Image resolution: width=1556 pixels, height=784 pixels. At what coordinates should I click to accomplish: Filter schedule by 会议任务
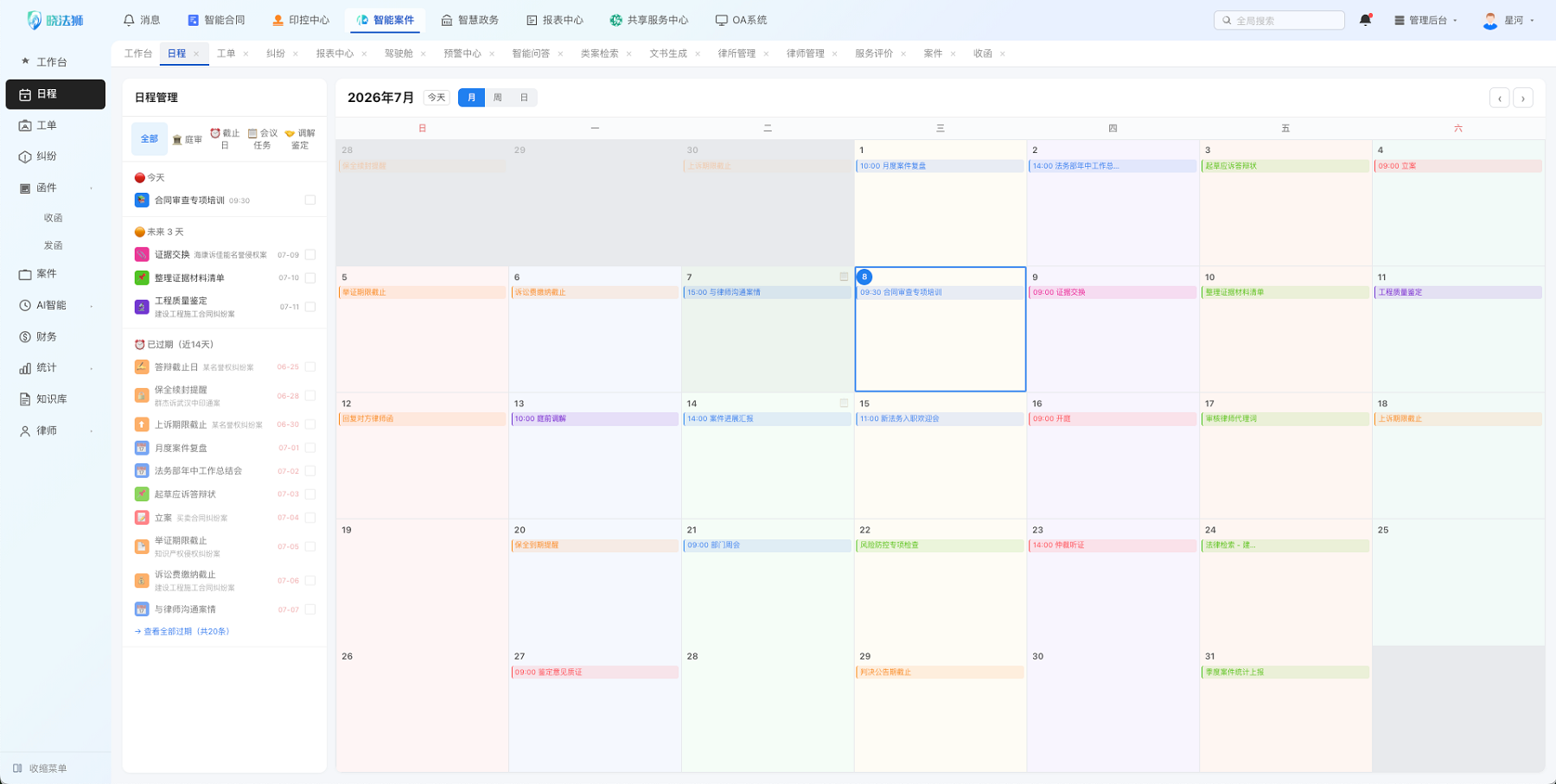(x=263, y=139)
